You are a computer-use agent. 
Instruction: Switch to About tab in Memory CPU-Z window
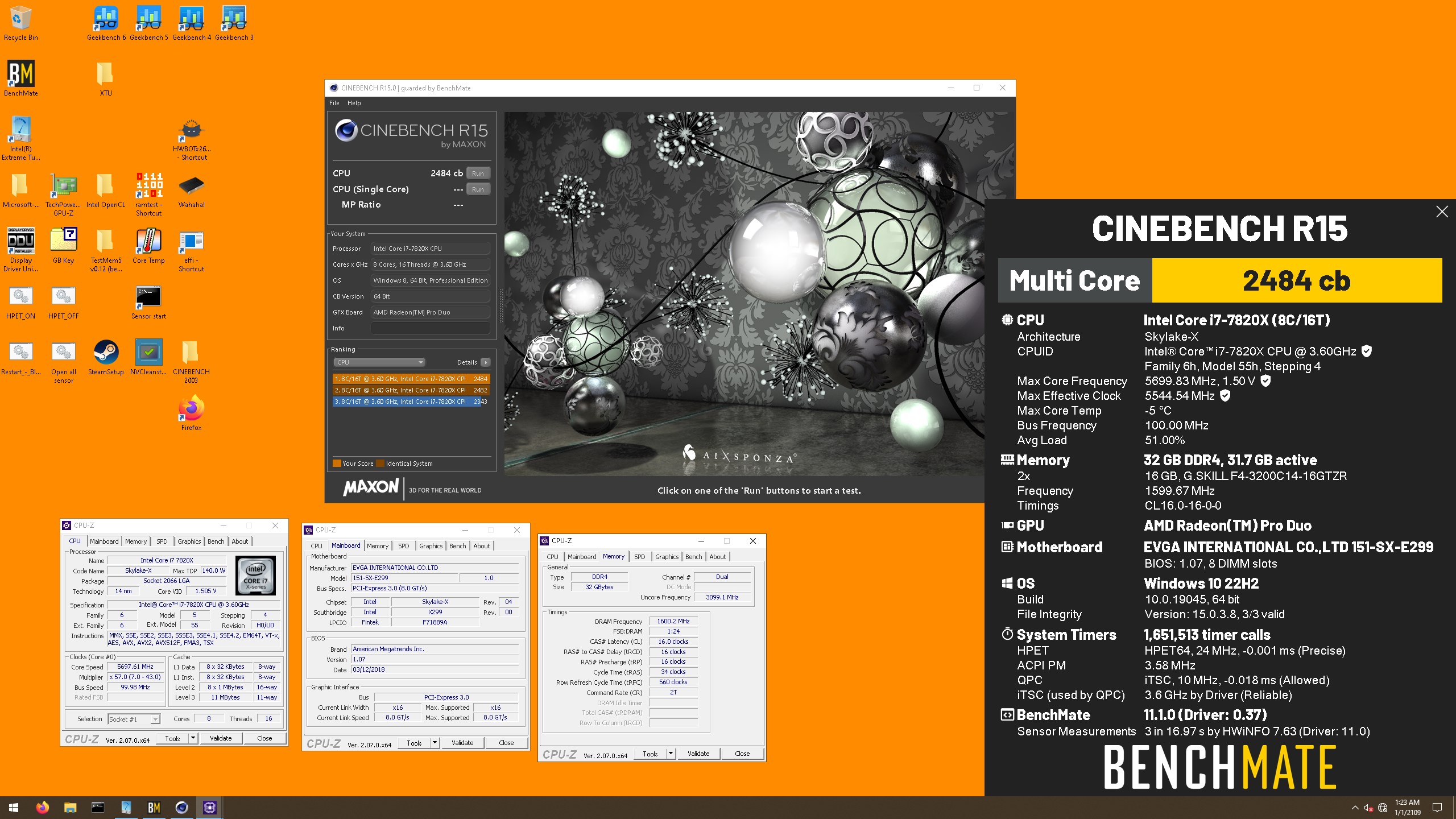pos(717,557)
